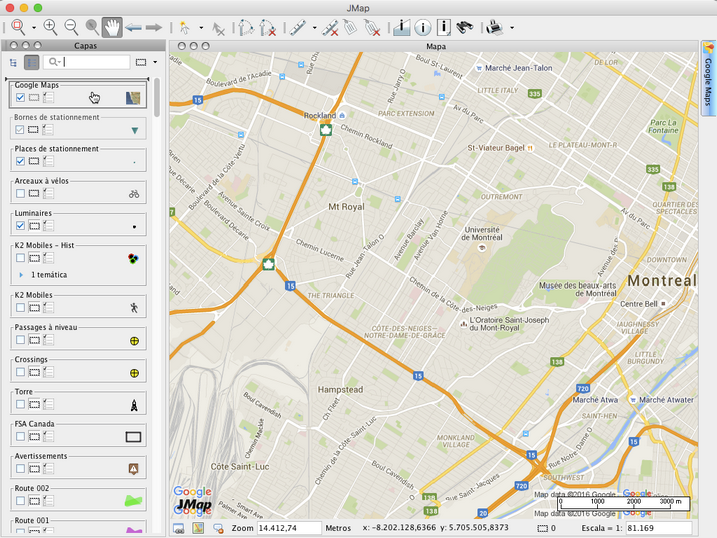Screen dimensions: 717x538
Task: Open the binoculars search tool
Action: [x=465, y=27]
